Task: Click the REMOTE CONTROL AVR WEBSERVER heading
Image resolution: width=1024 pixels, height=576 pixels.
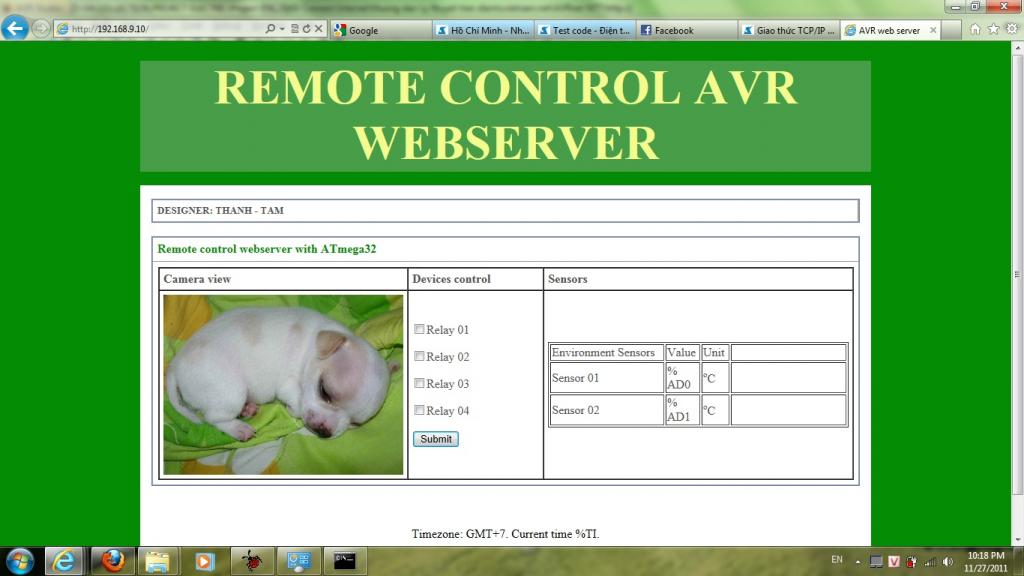Action: click(x=505, y=115)
